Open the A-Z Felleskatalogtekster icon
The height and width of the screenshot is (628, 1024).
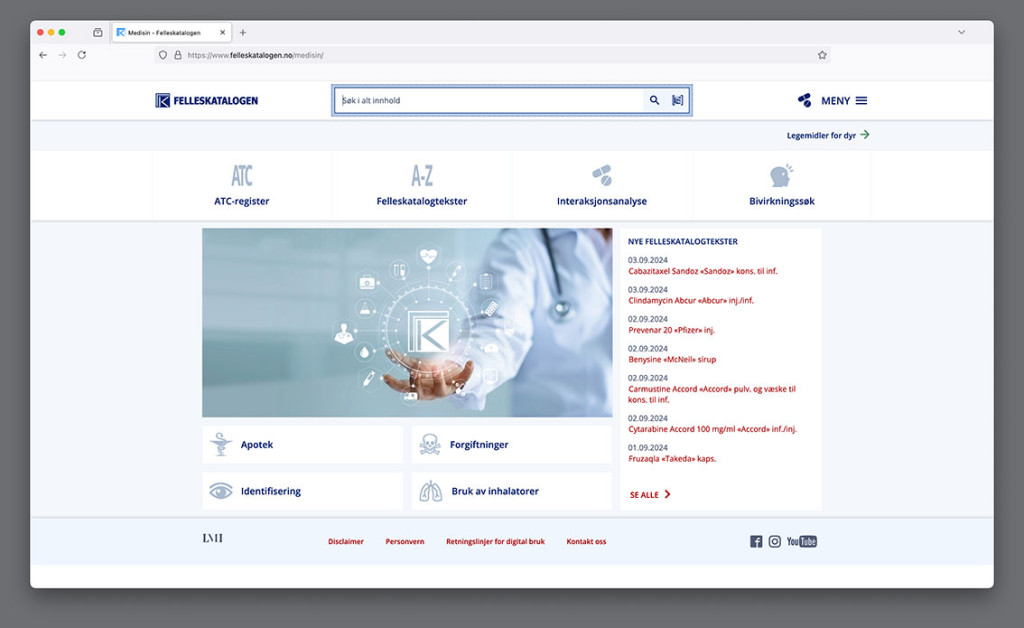click(x=422, y=177)
